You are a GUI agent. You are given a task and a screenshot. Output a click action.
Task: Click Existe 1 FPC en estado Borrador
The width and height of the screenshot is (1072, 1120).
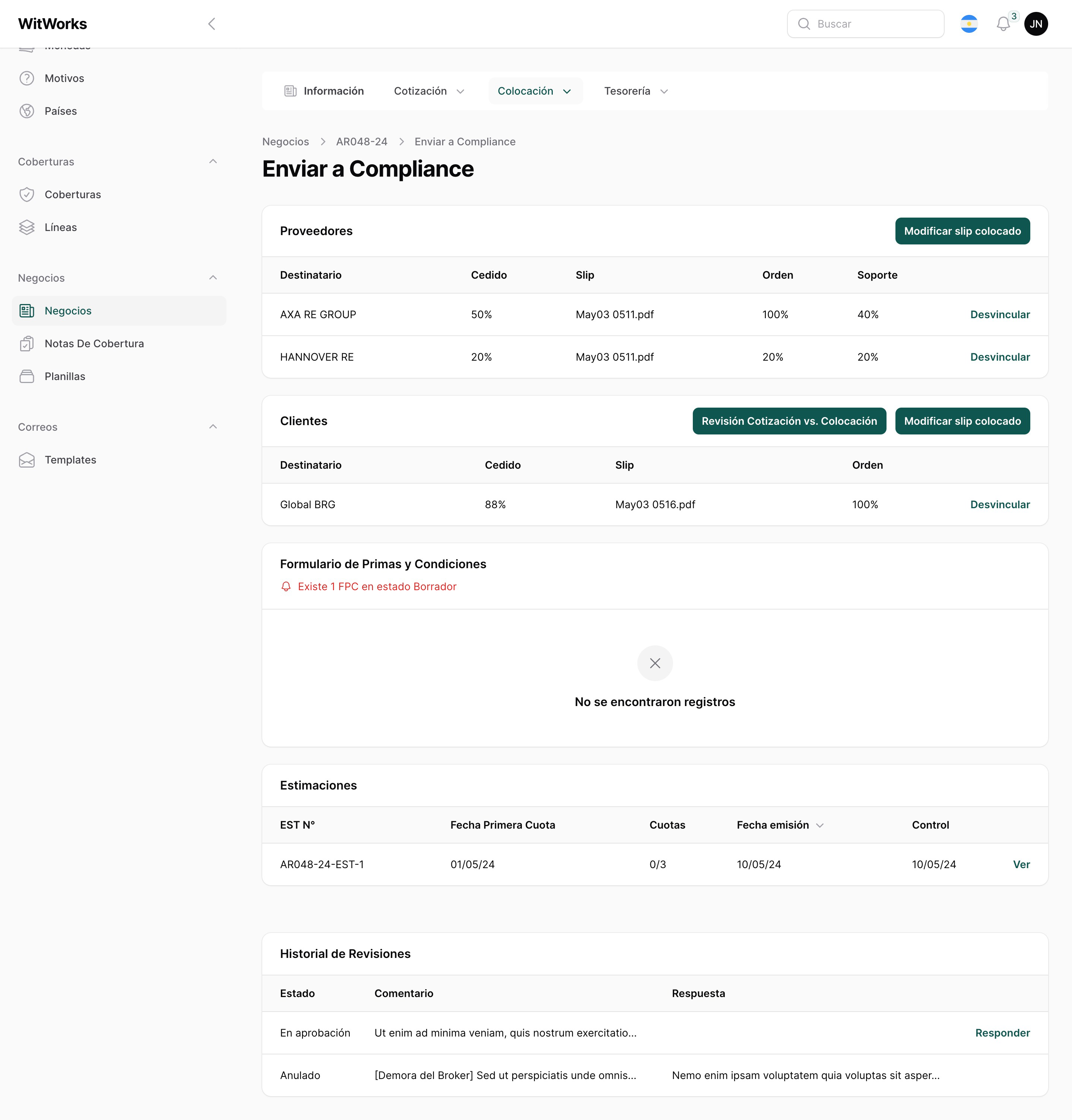(x=377, y=586)
